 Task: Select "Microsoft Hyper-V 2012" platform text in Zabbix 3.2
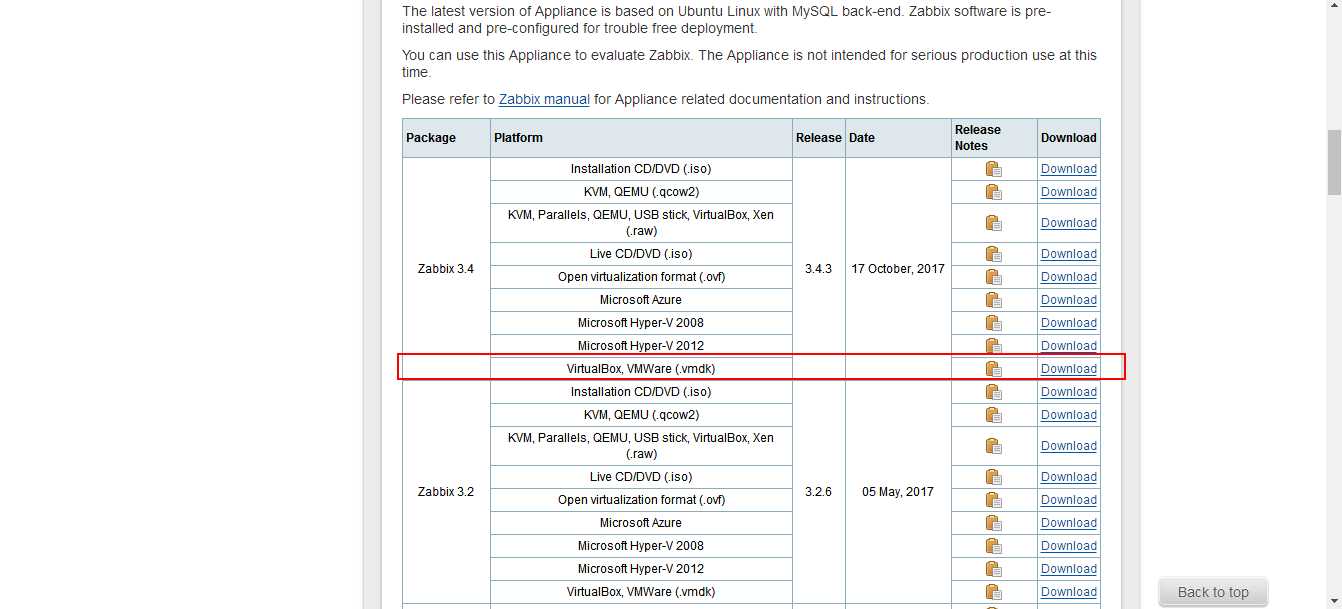coord(641,569)
